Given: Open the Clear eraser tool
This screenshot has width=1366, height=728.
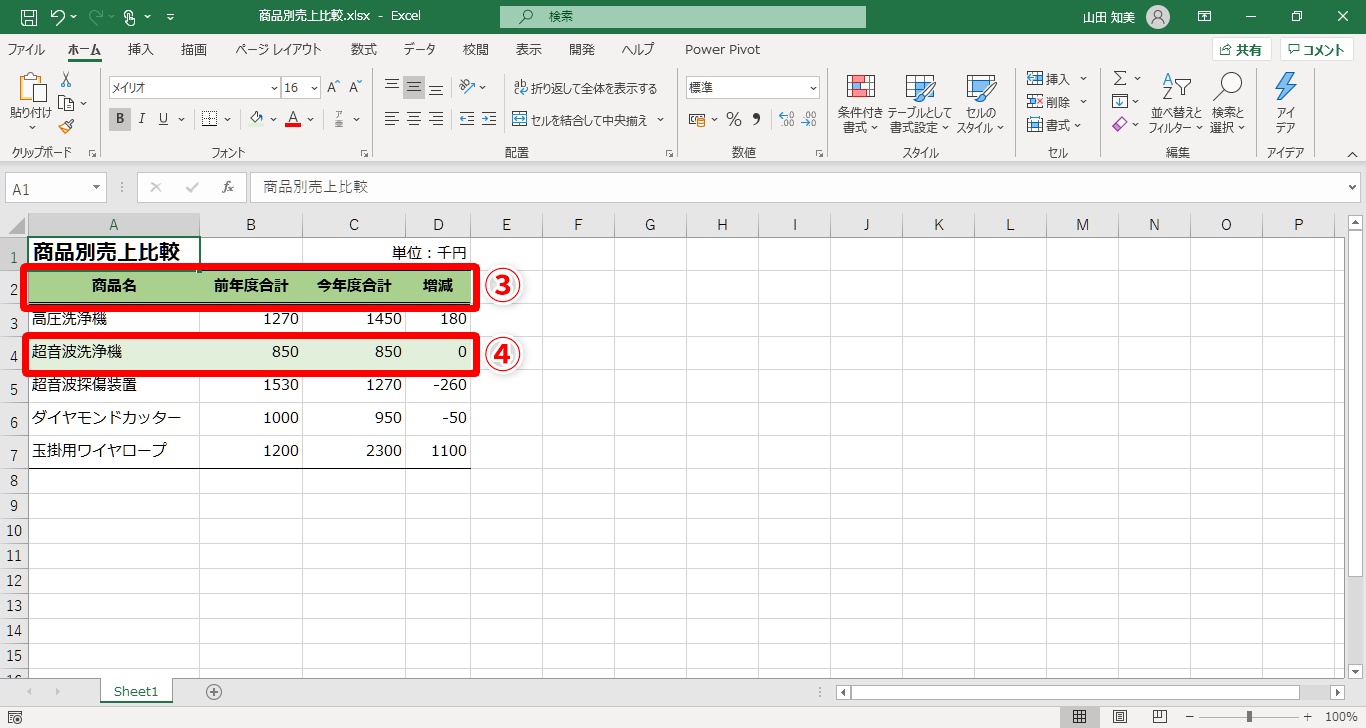Looking at the screenshot, I should point(1120,124).
